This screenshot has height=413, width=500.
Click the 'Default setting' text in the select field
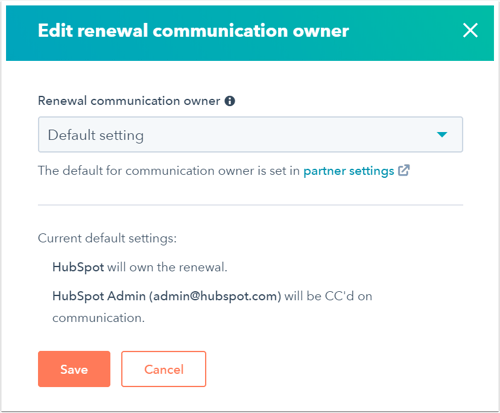click(x=96, y=135)
